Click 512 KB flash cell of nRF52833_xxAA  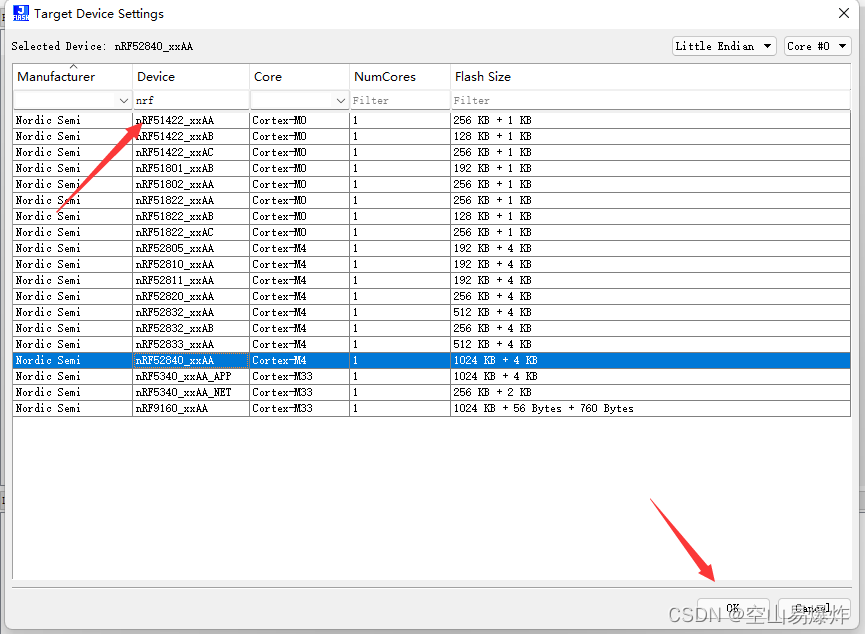[650, 344]
